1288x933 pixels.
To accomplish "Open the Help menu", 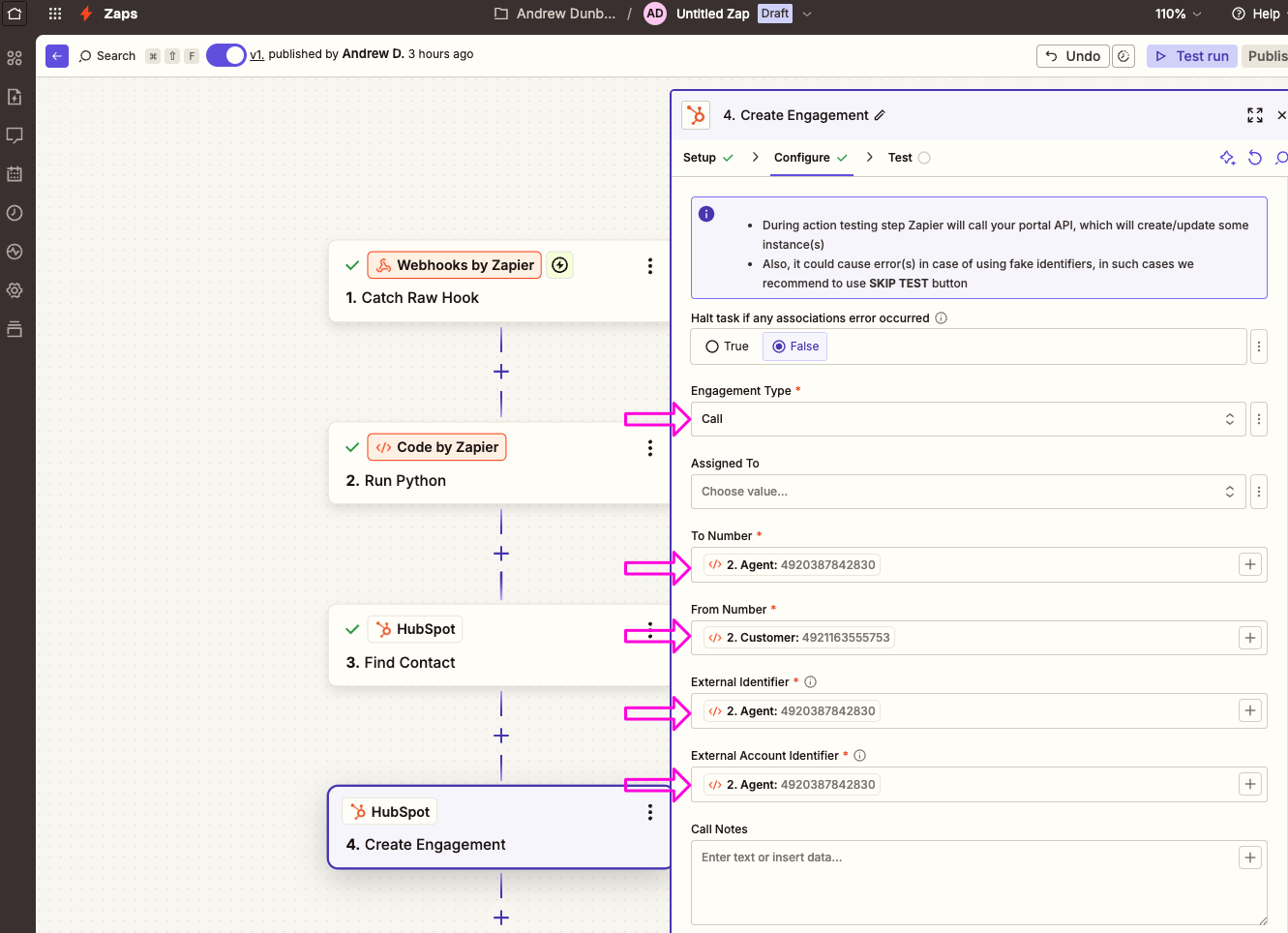I will pyautogui.click(x=1256, y=14).
